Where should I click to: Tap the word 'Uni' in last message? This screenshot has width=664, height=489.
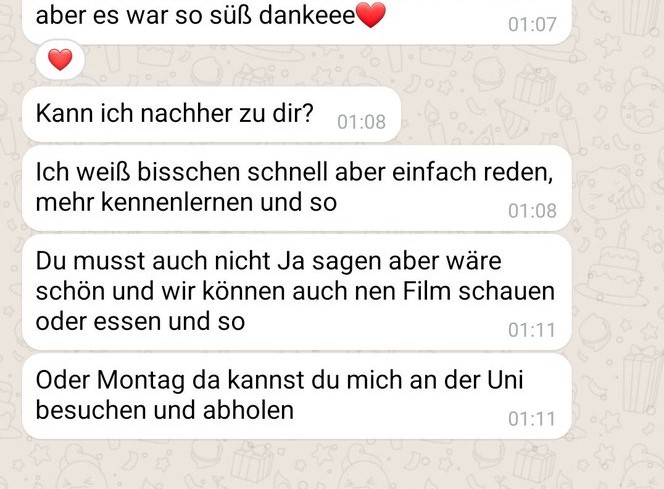(505, 380)
